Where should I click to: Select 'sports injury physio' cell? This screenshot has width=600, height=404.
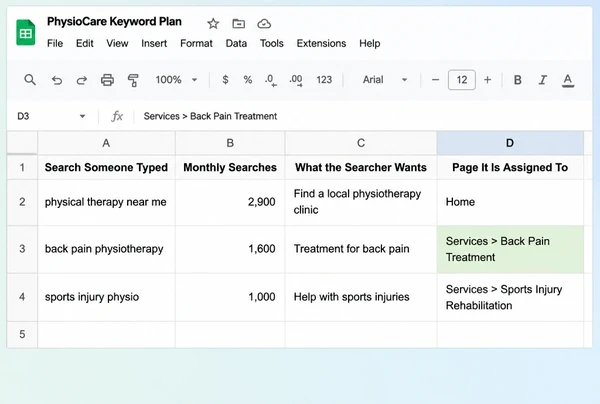click(x=106, y=297)
